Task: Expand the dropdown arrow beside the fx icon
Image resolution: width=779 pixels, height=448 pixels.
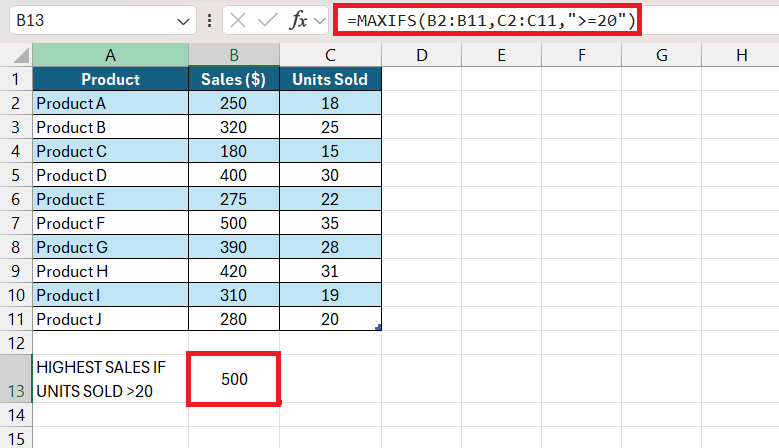Action: [x=319, y=21]
